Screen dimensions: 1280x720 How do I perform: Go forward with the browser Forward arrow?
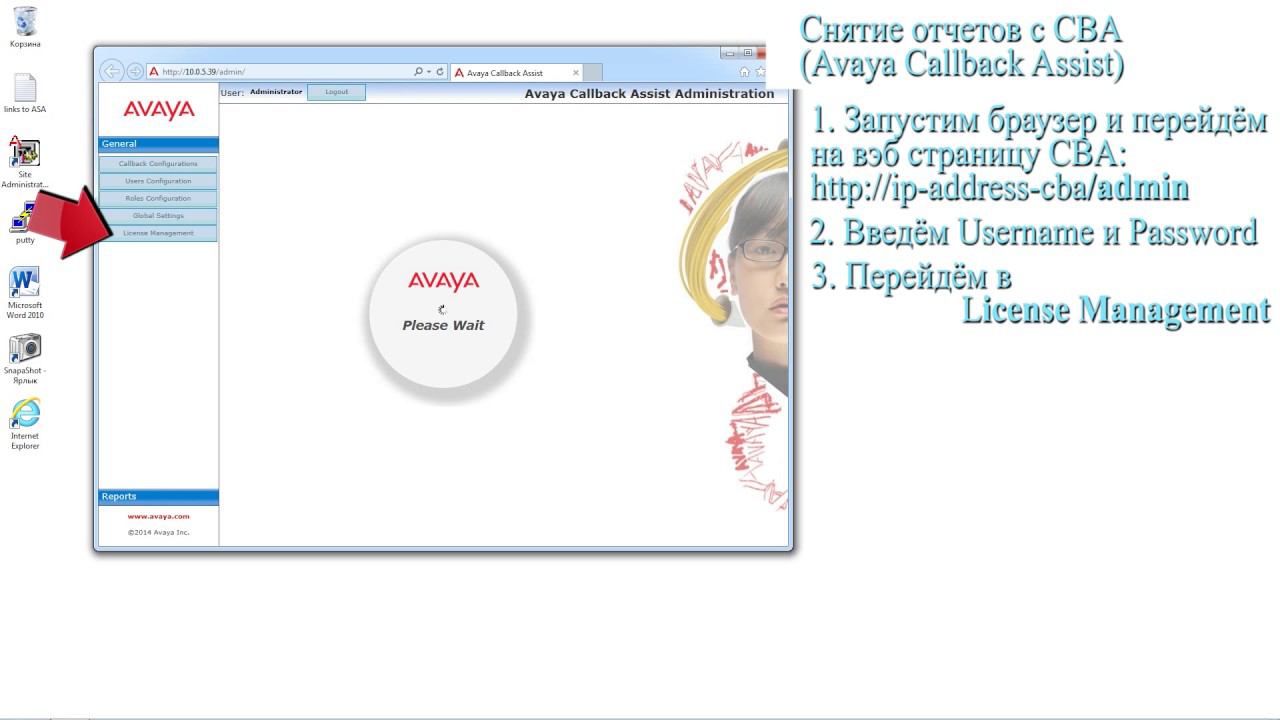(x=135, y=71)
